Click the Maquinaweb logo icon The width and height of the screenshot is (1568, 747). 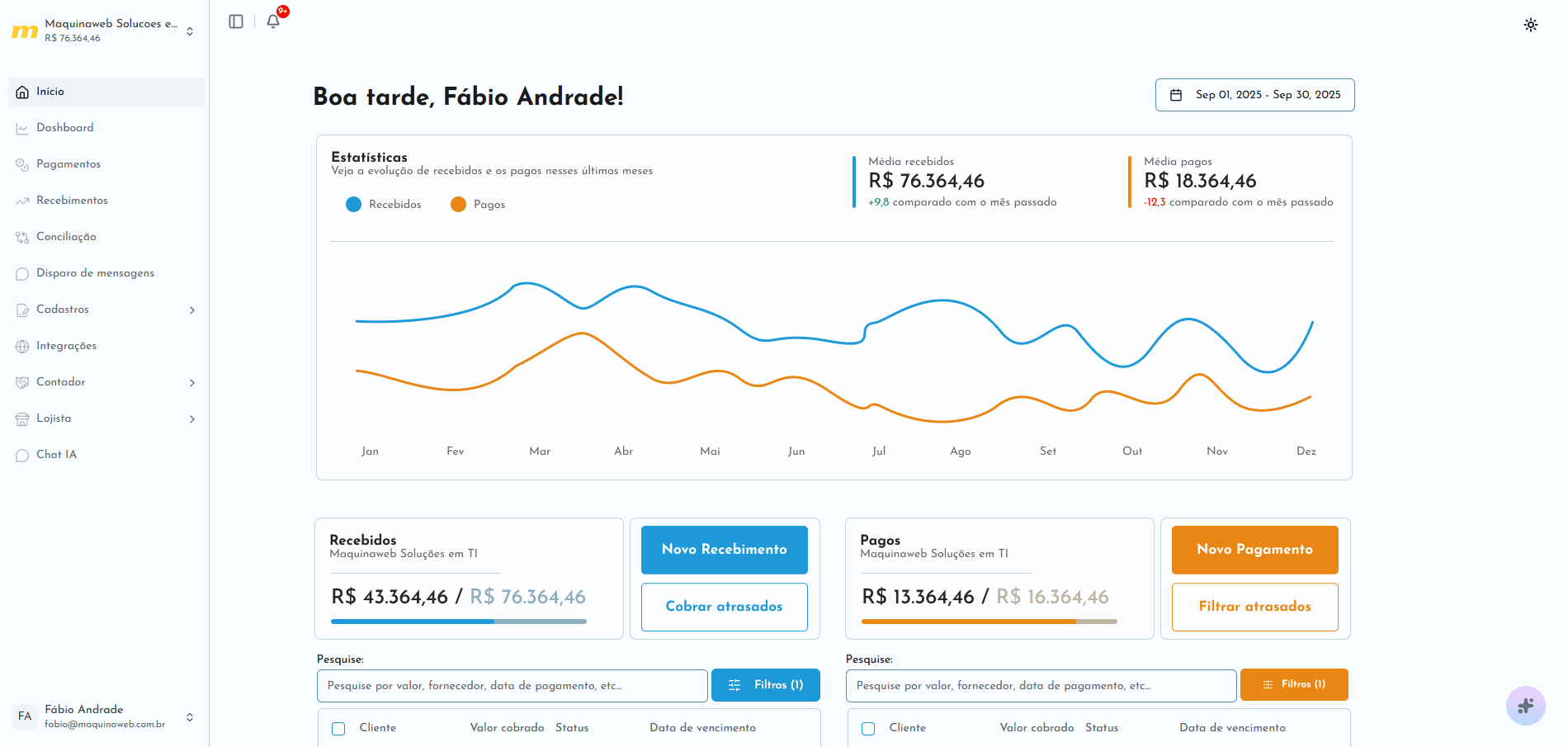(24, 31)
